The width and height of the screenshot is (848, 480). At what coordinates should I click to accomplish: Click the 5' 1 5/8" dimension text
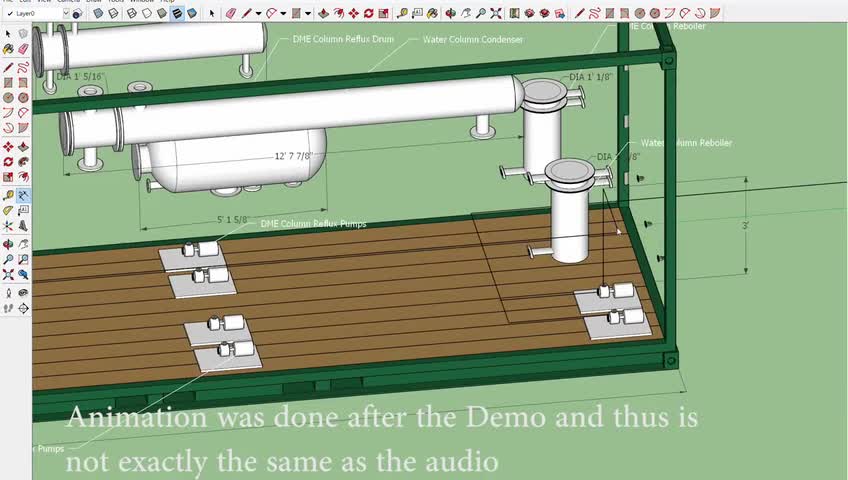[233, 220]
